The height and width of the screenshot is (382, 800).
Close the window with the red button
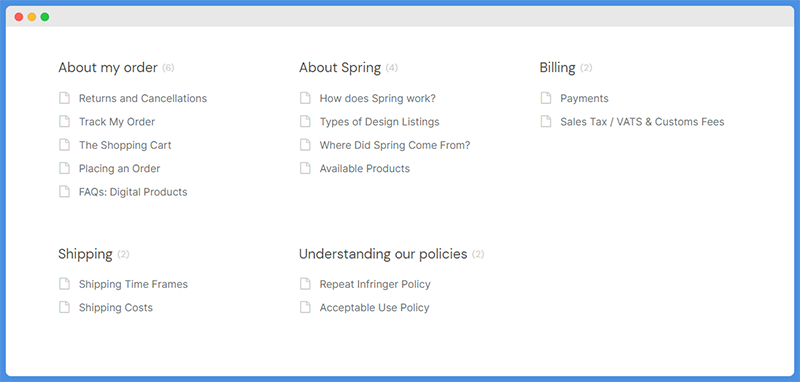point(19,17)
